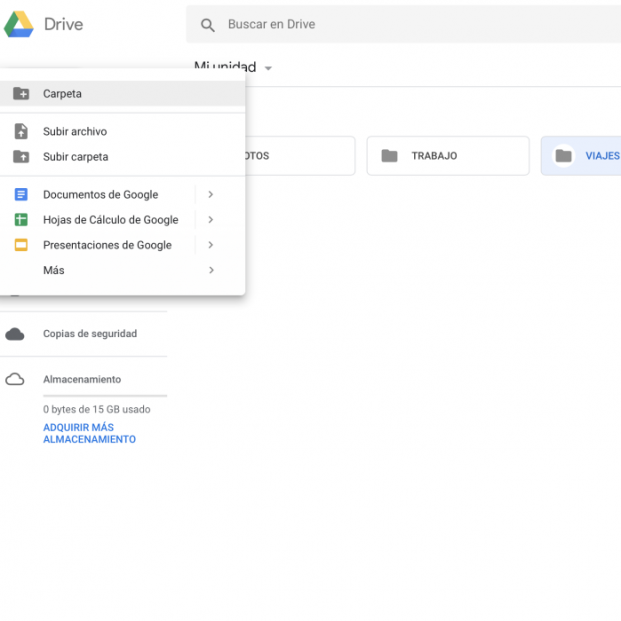Open the TRABAJO folder
The image size is (621, 621).
[447, 156]
